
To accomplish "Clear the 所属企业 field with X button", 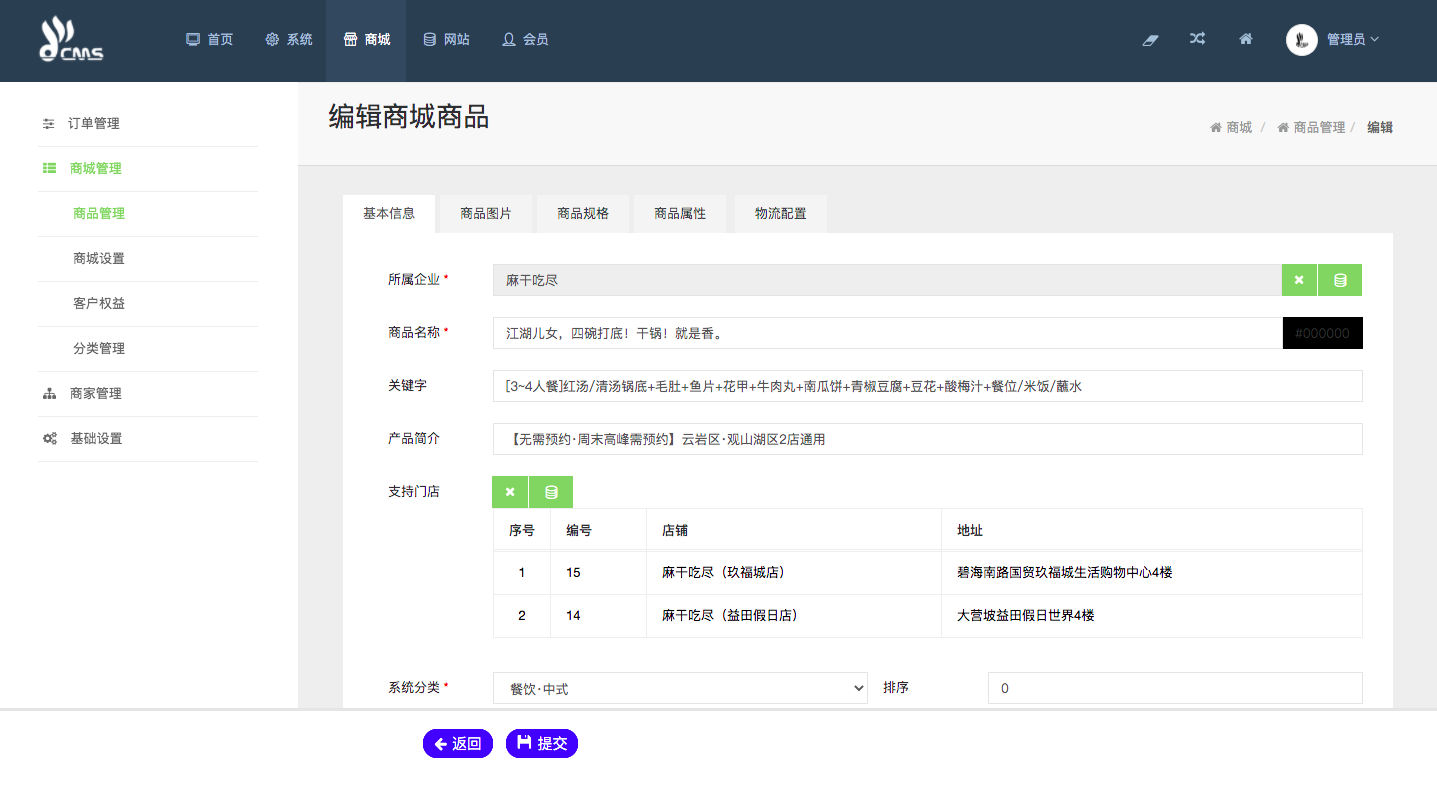I will coord(1299,280).
